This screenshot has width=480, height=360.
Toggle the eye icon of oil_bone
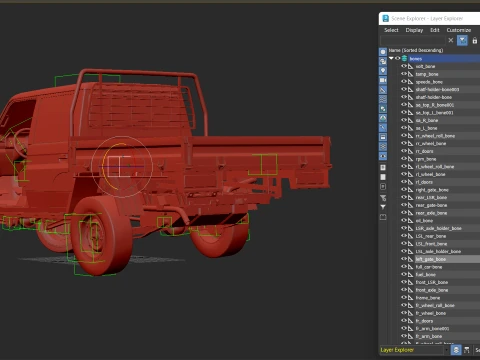[404, 220]
